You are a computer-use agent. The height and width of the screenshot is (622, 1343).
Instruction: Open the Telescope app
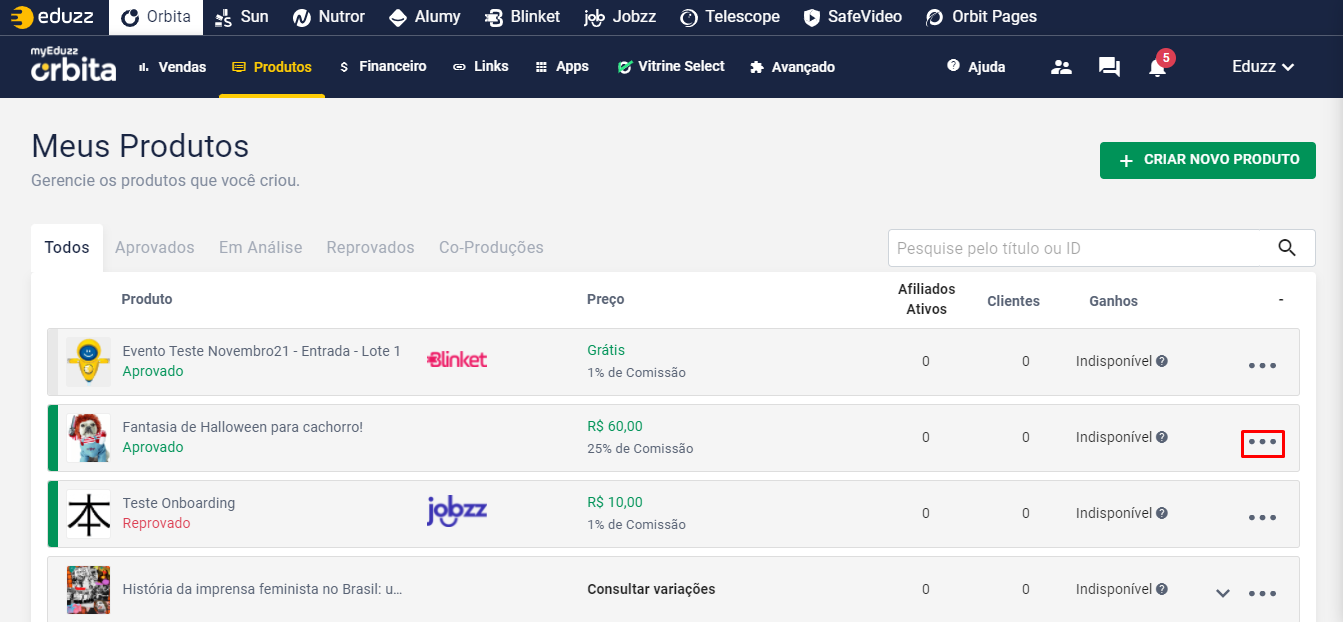point(730,17)
